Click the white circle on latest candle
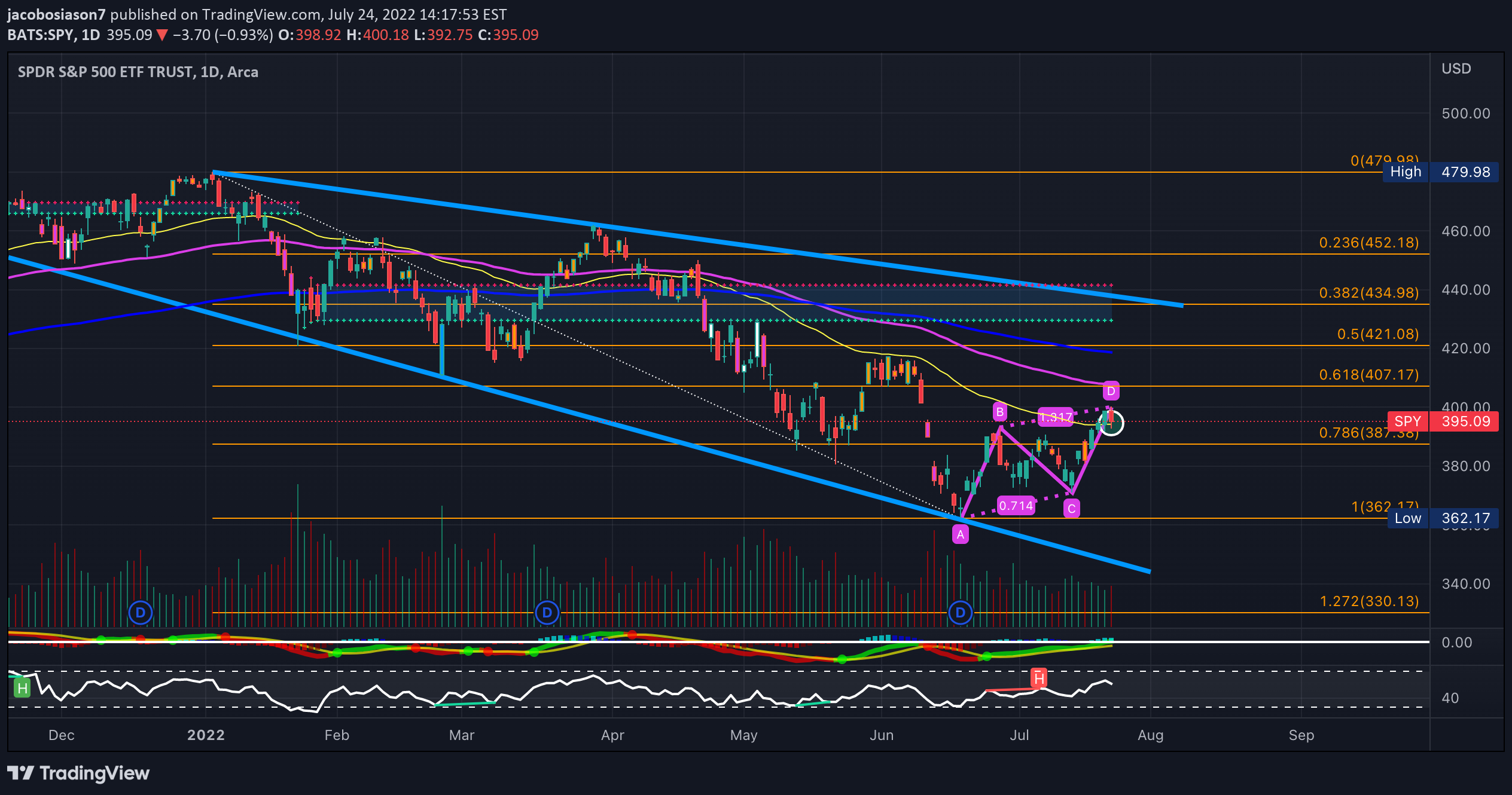1512x795 pixels. (1111, 423)
